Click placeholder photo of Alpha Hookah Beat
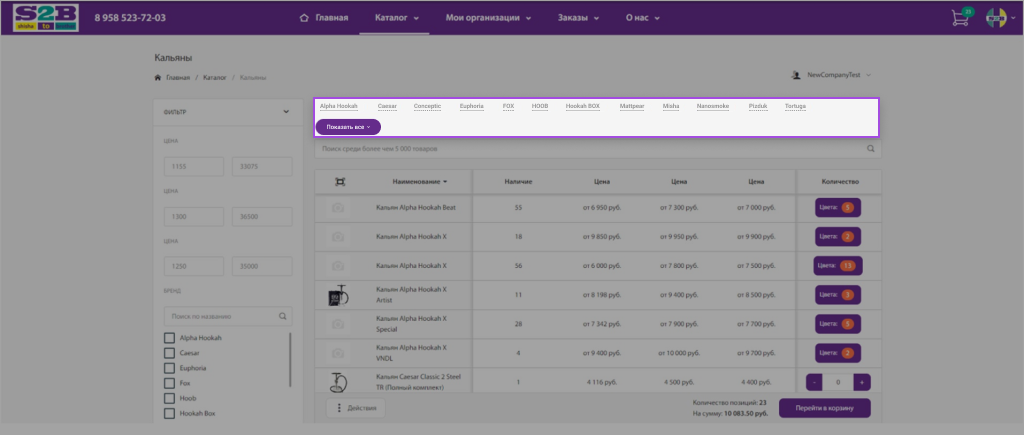Viewport: 1024px width, 435px height. (338, 208)
